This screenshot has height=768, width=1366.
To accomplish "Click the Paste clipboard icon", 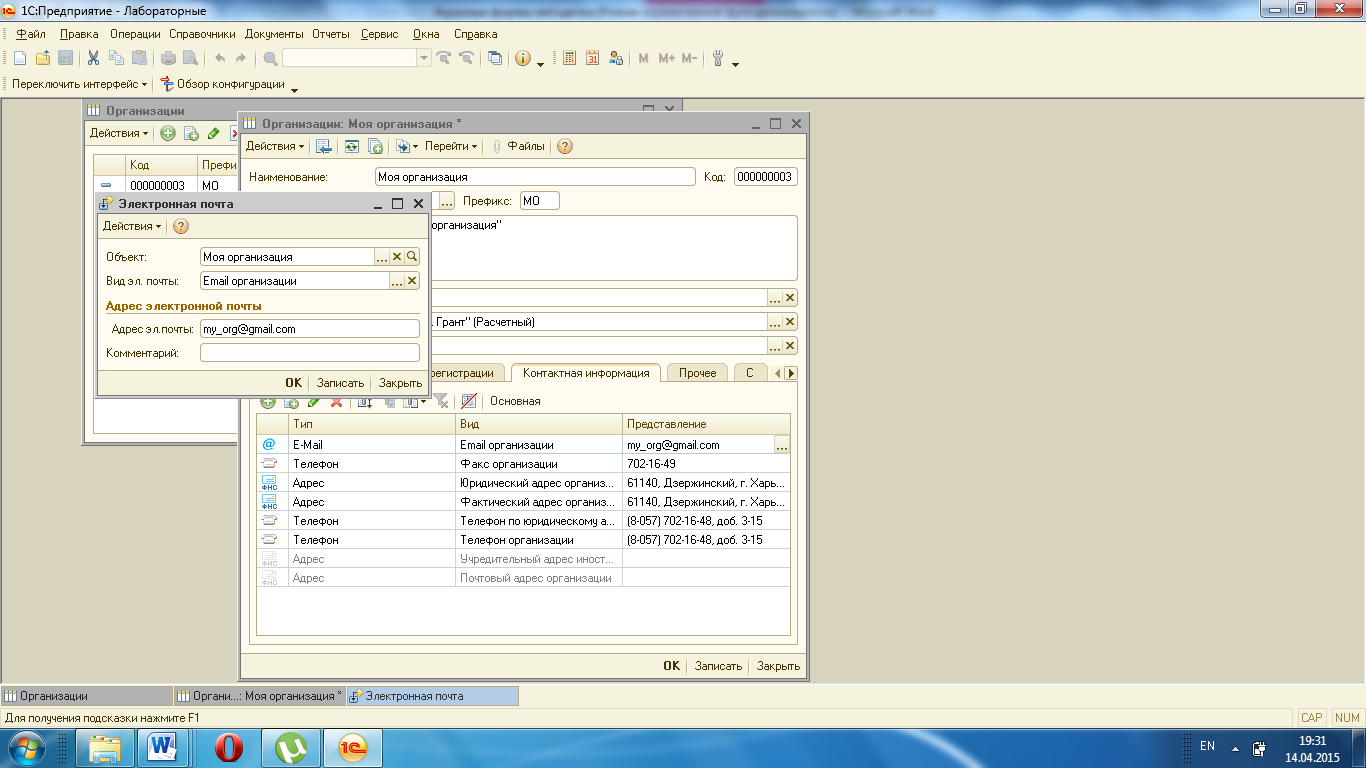I will [139, 58].
